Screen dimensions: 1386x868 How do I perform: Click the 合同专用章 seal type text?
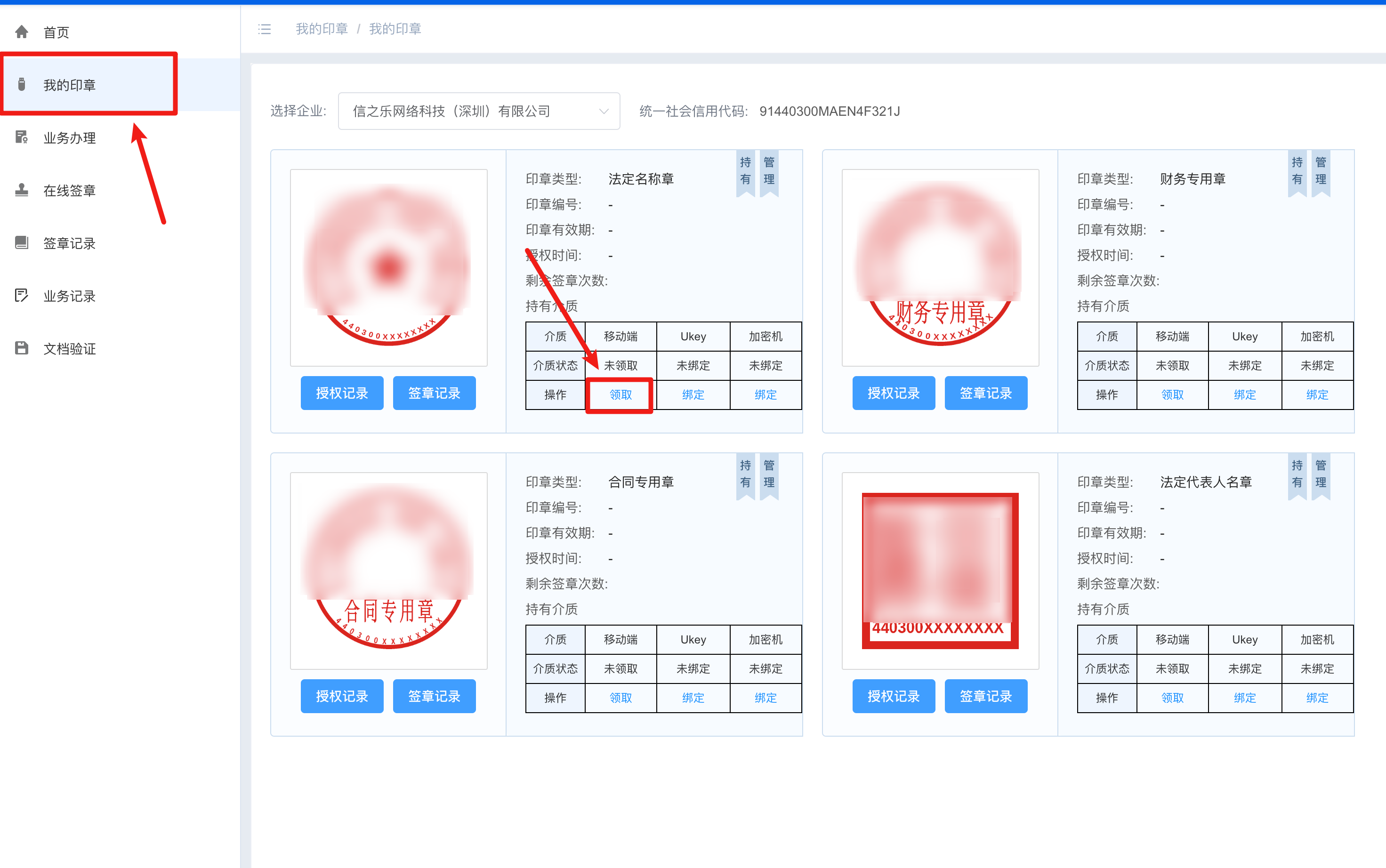[x=641, y=482]
